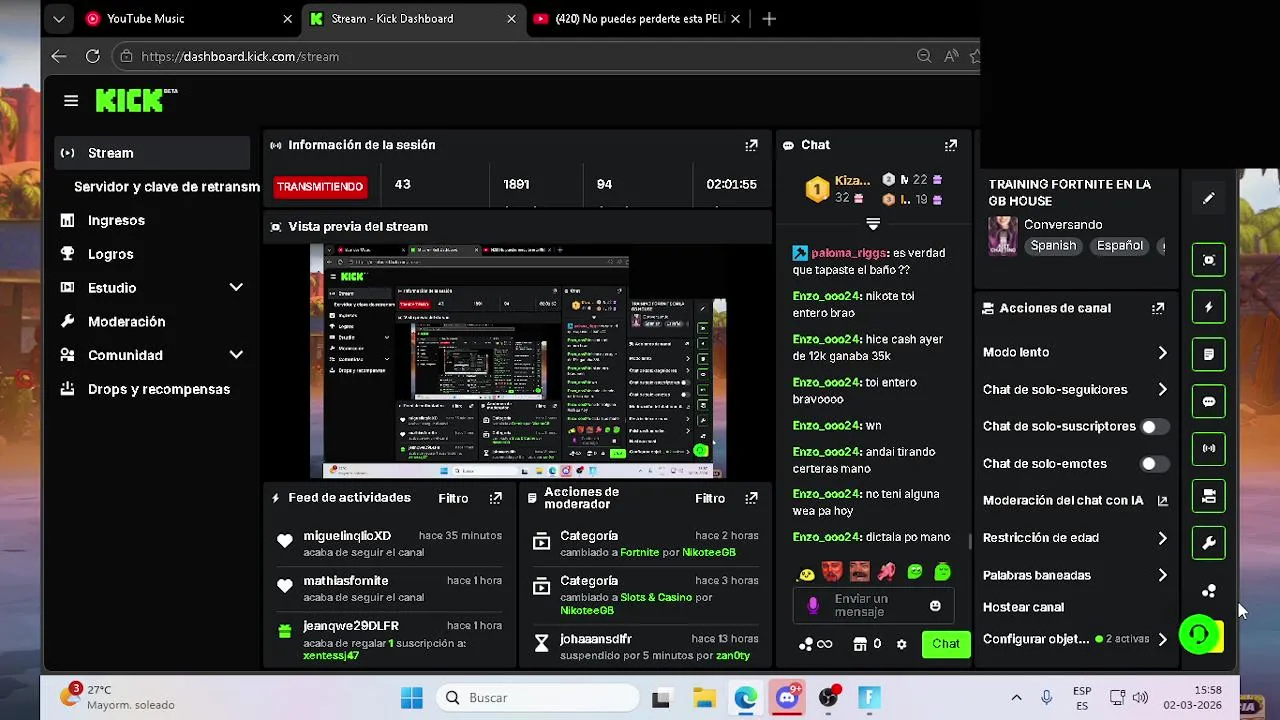Open Palabras baneadas options chevron
Screen dimensions: 1280x720
[x=1162, y=575]
